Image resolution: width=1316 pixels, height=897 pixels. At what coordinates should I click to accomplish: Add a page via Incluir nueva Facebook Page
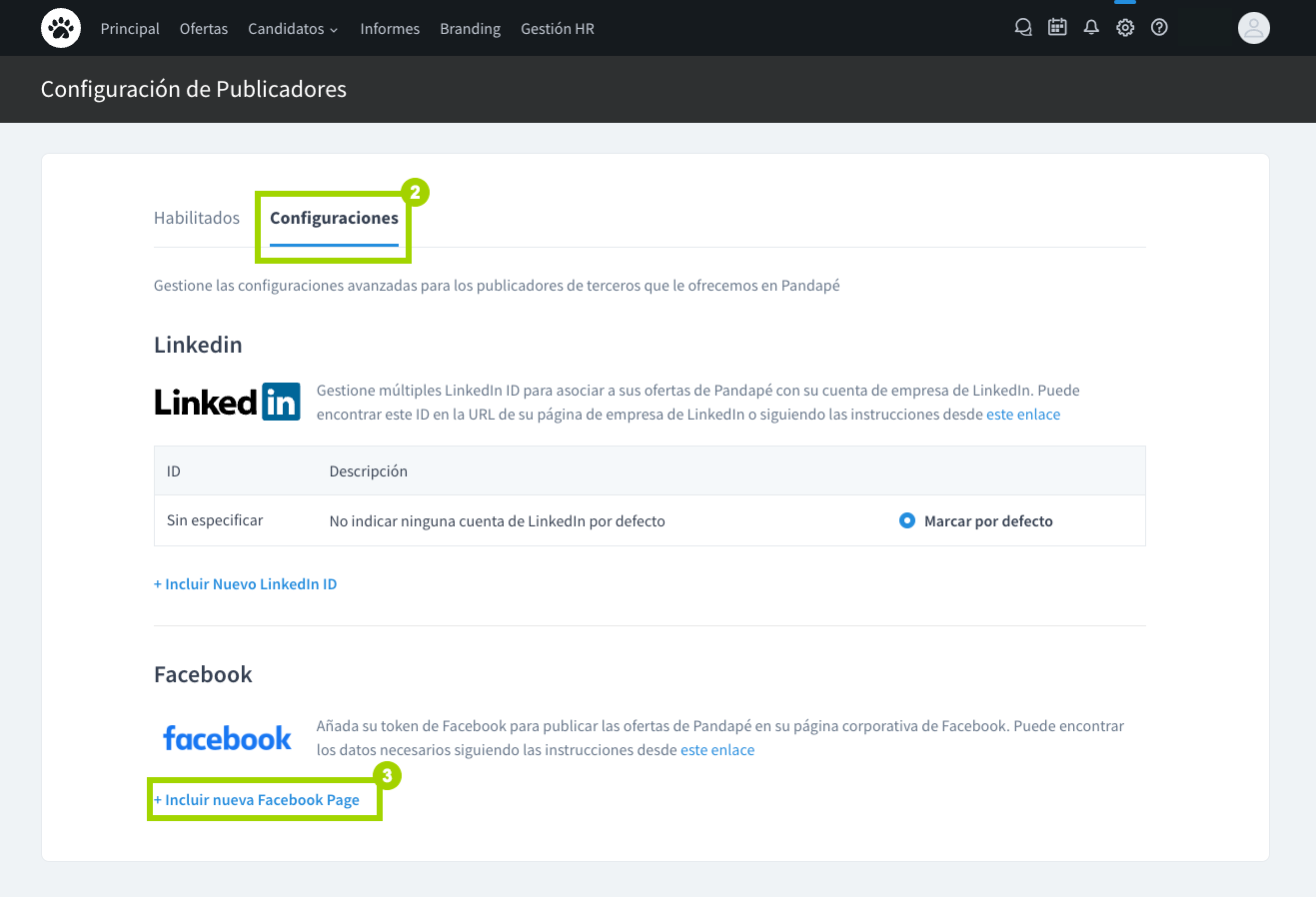tap(256, 799)
